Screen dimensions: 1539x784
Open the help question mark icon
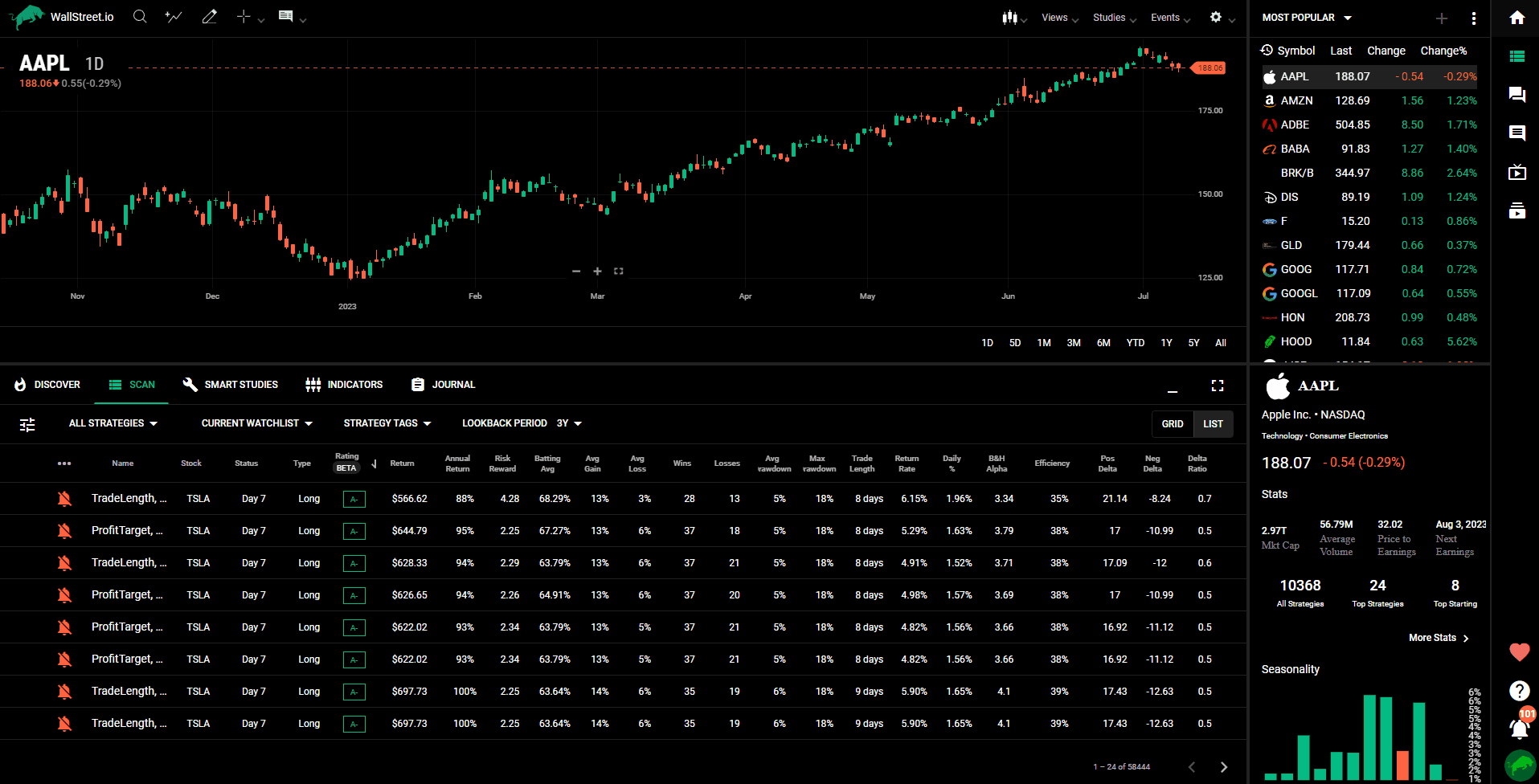pos(1519,691)
